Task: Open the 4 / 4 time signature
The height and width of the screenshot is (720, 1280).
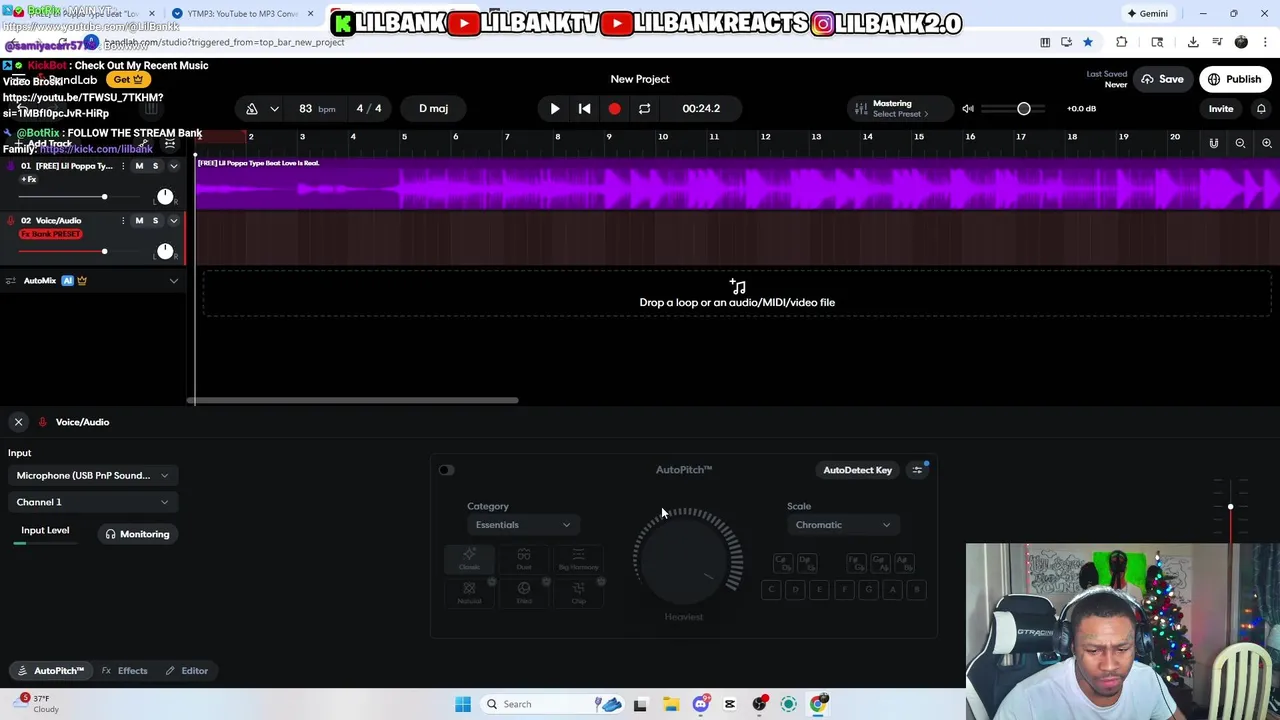Action: click(x=369, y=108)
